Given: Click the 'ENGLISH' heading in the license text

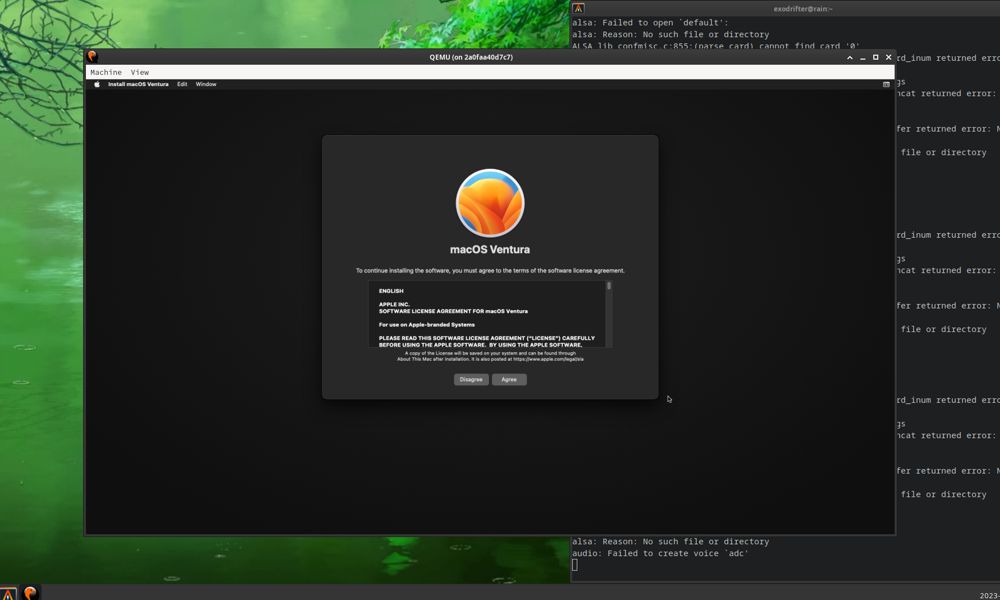Looking at the screenshot, I should tap(391, 291).
